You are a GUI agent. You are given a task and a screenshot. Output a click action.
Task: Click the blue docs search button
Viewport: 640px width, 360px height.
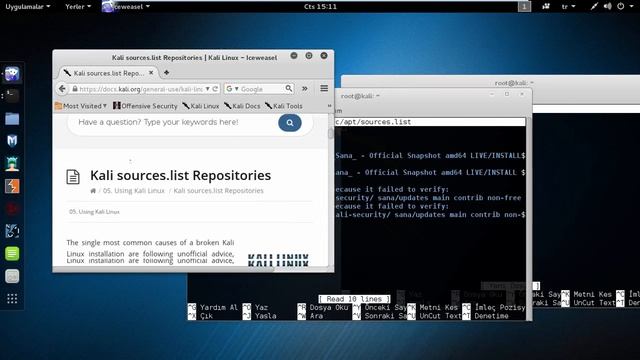pos(290,122)
